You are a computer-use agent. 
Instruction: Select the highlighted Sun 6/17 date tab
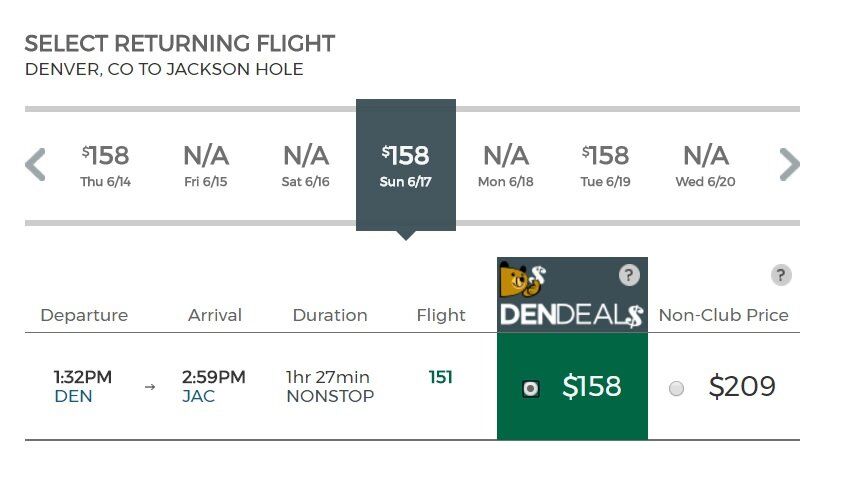406,165
